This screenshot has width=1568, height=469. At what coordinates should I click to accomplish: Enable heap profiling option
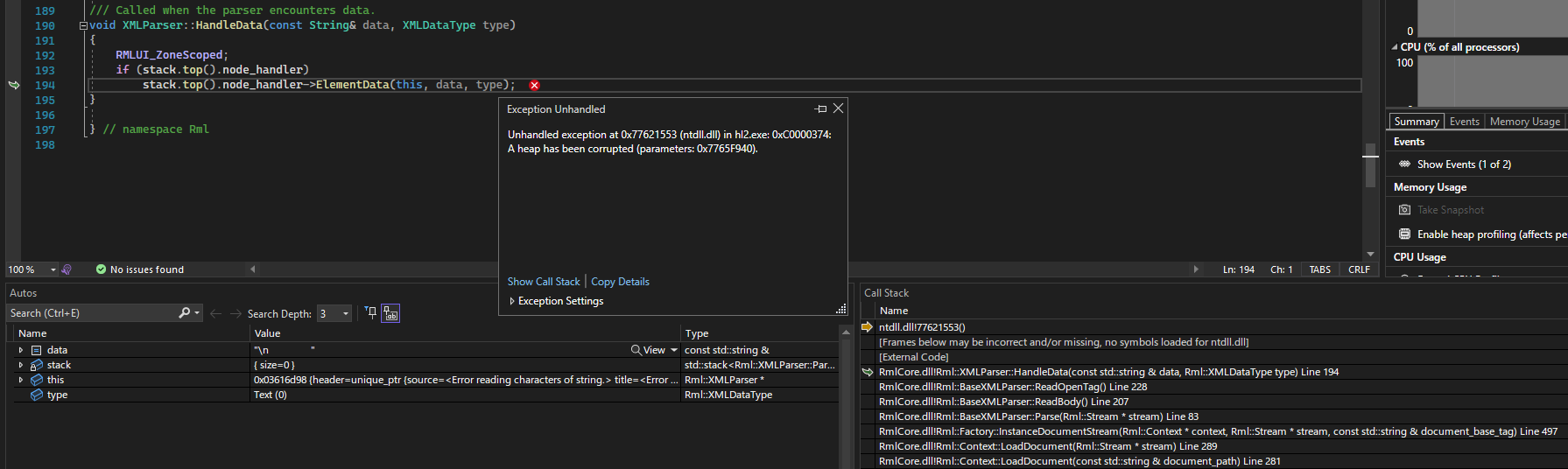click(1492, 234)
